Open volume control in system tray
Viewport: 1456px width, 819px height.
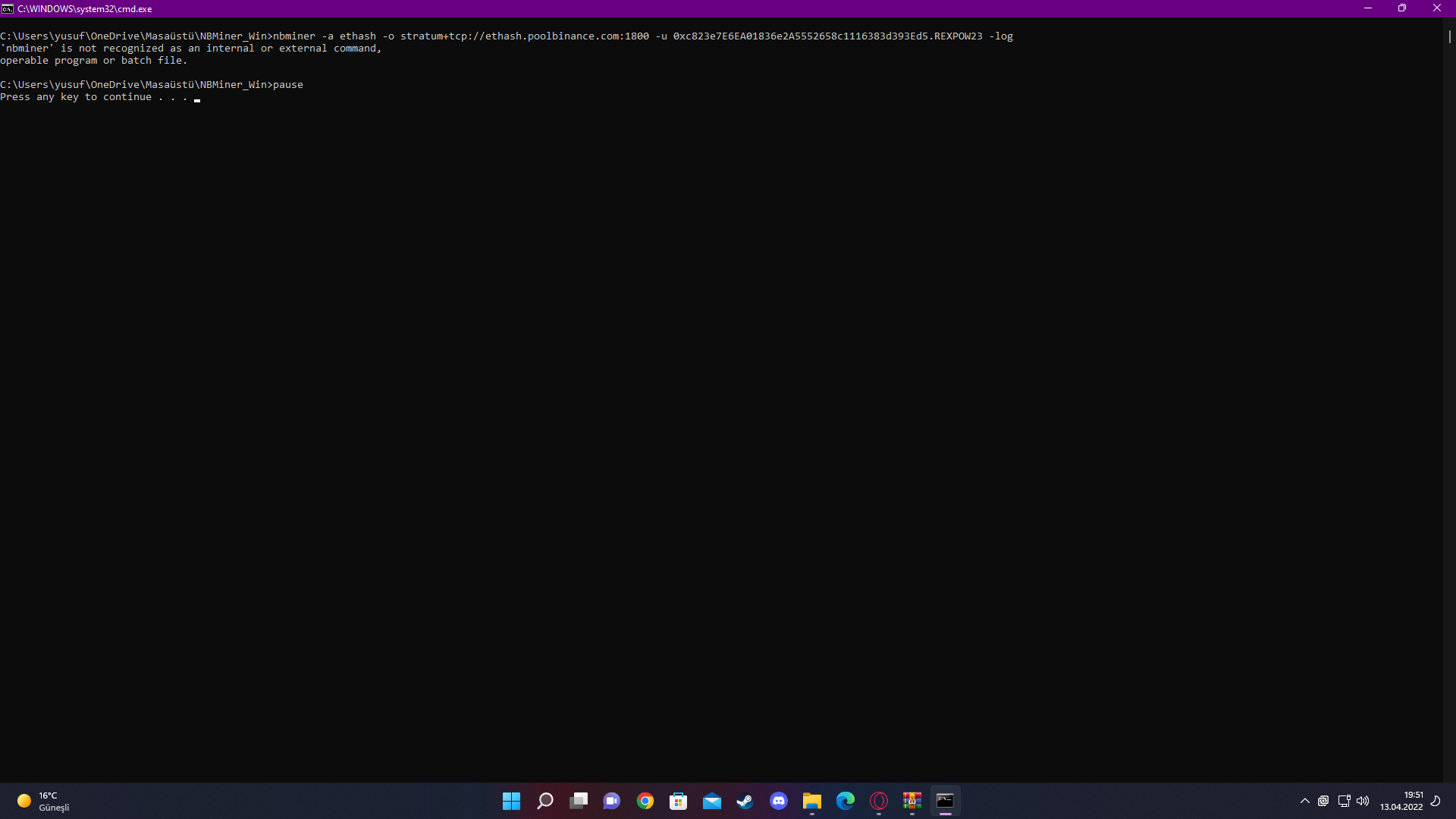click(1363, 801)
